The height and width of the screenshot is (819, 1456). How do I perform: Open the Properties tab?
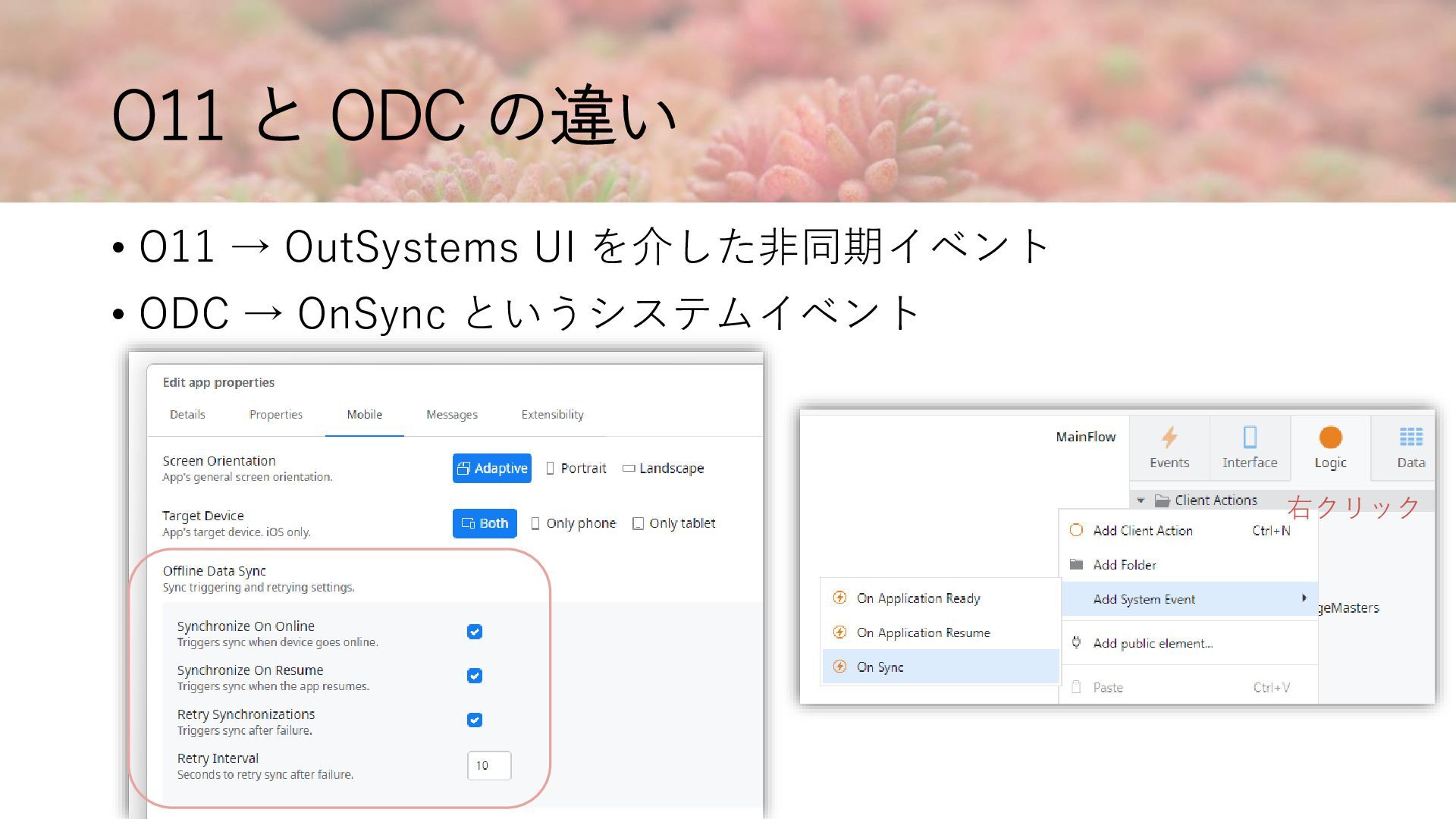[x=275, y=415]
